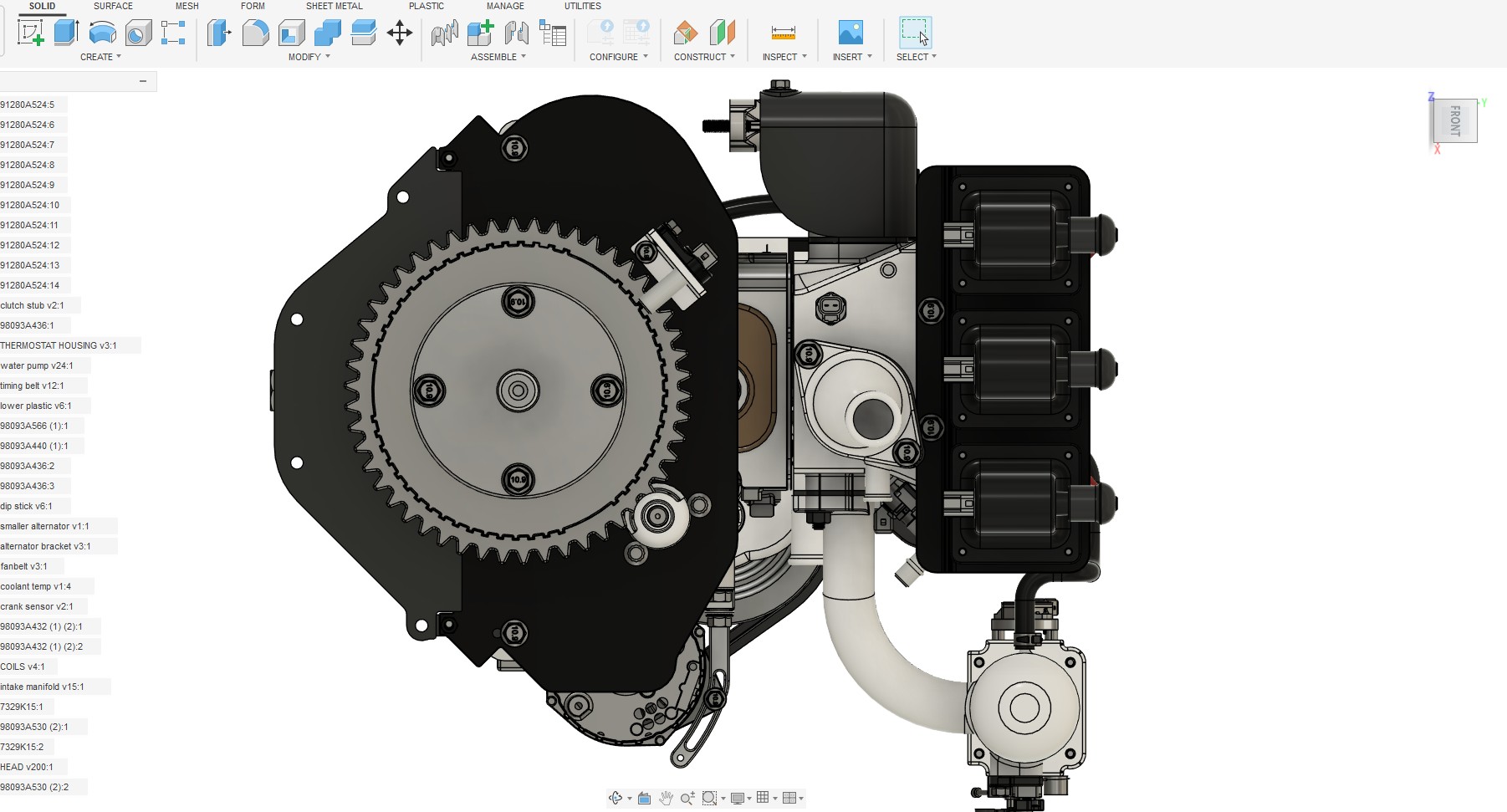Select the Extrude tool
This screenshot has width=1507, height=812.
pyautogui.click(x=66, y=33)
